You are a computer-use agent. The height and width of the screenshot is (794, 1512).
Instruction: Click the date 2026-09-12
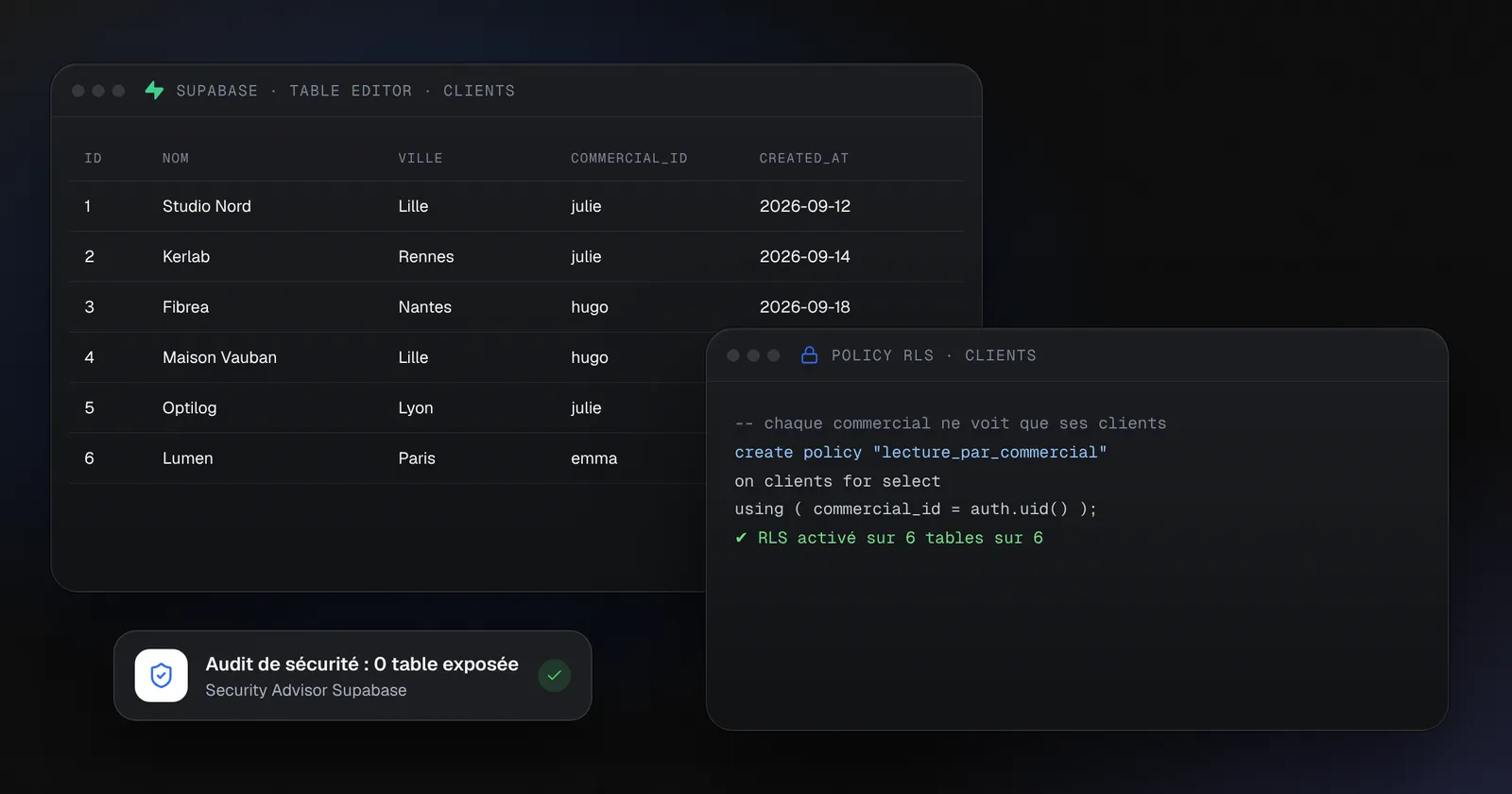[x=805, y=206]
